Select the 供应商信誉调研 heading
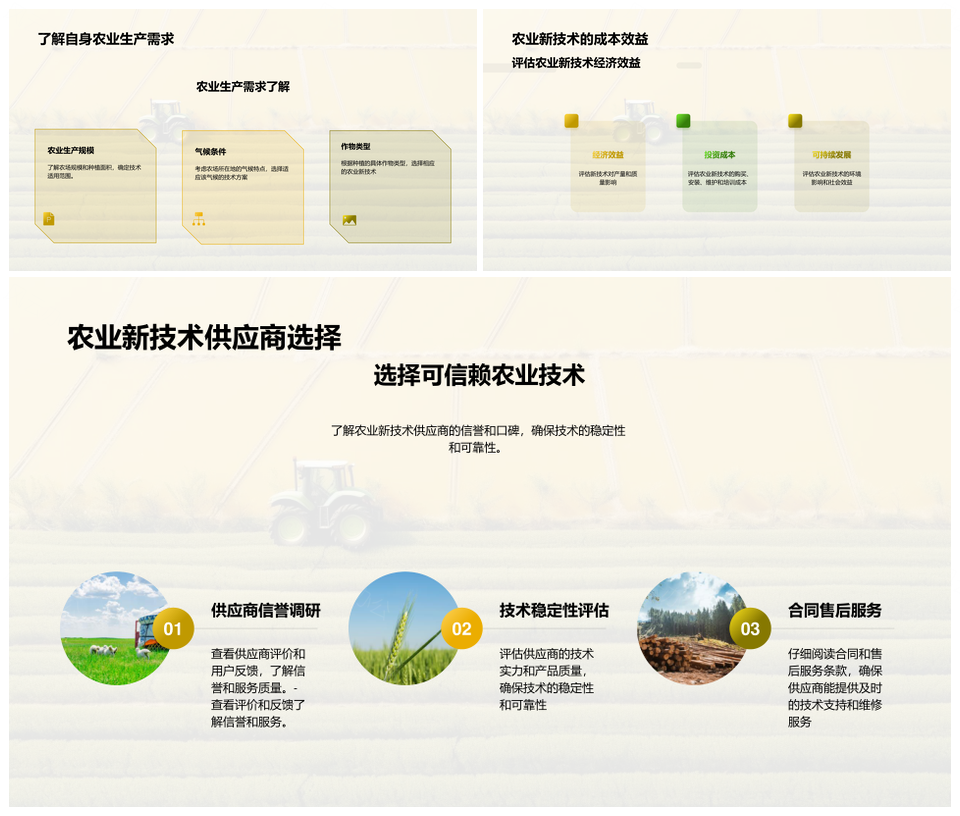 click(266, 610)
